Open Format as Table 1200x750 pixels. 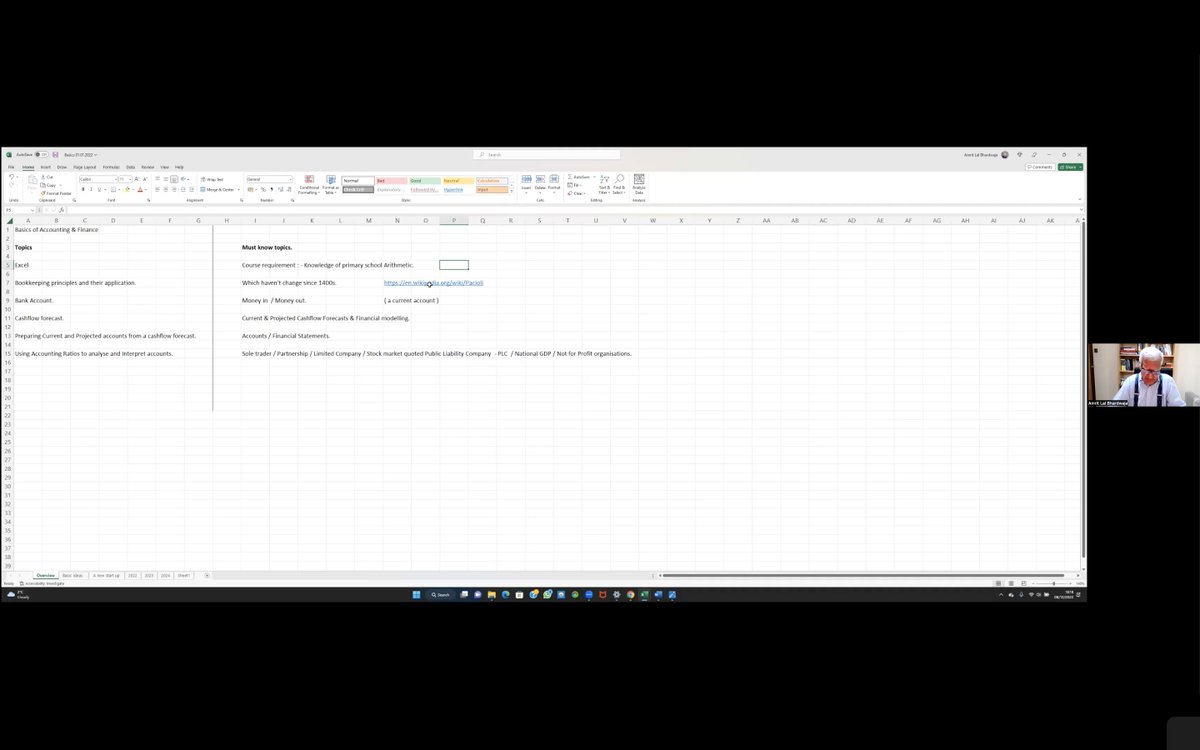pos(331,185)
